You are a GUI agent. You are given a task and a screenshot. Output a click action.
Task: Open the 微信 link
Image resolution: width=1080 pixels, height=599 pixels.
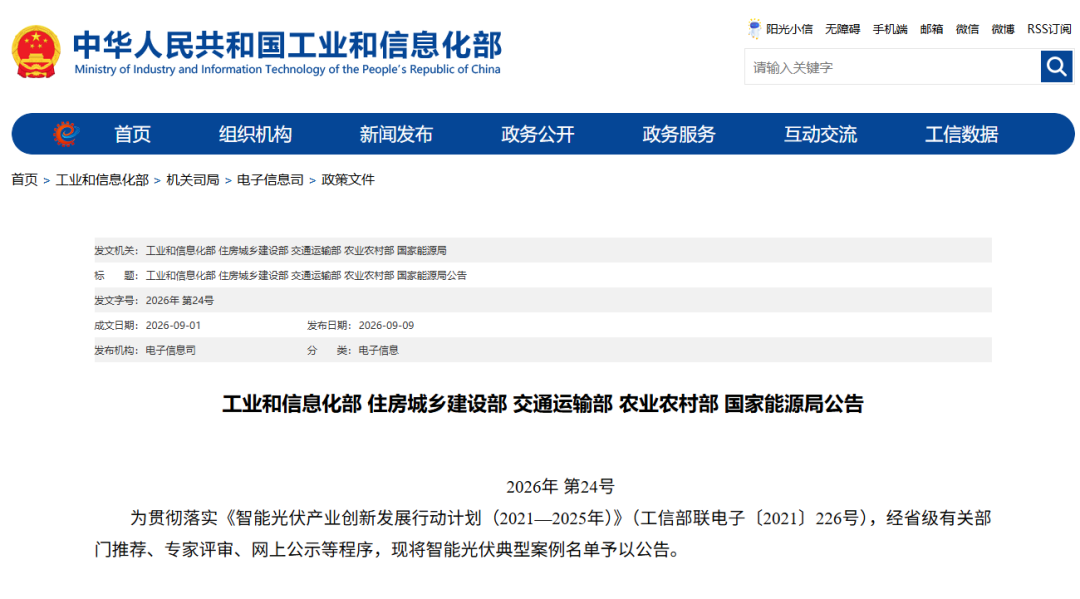(967, 29)
